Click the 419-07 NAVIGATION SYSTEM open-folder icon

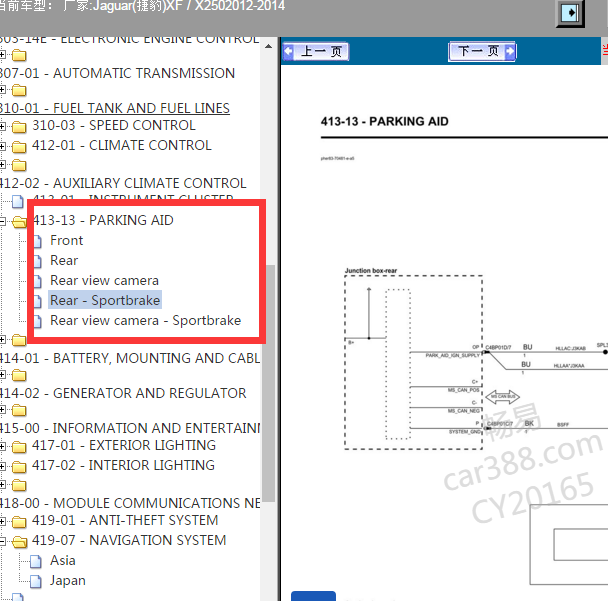point(19,542)
